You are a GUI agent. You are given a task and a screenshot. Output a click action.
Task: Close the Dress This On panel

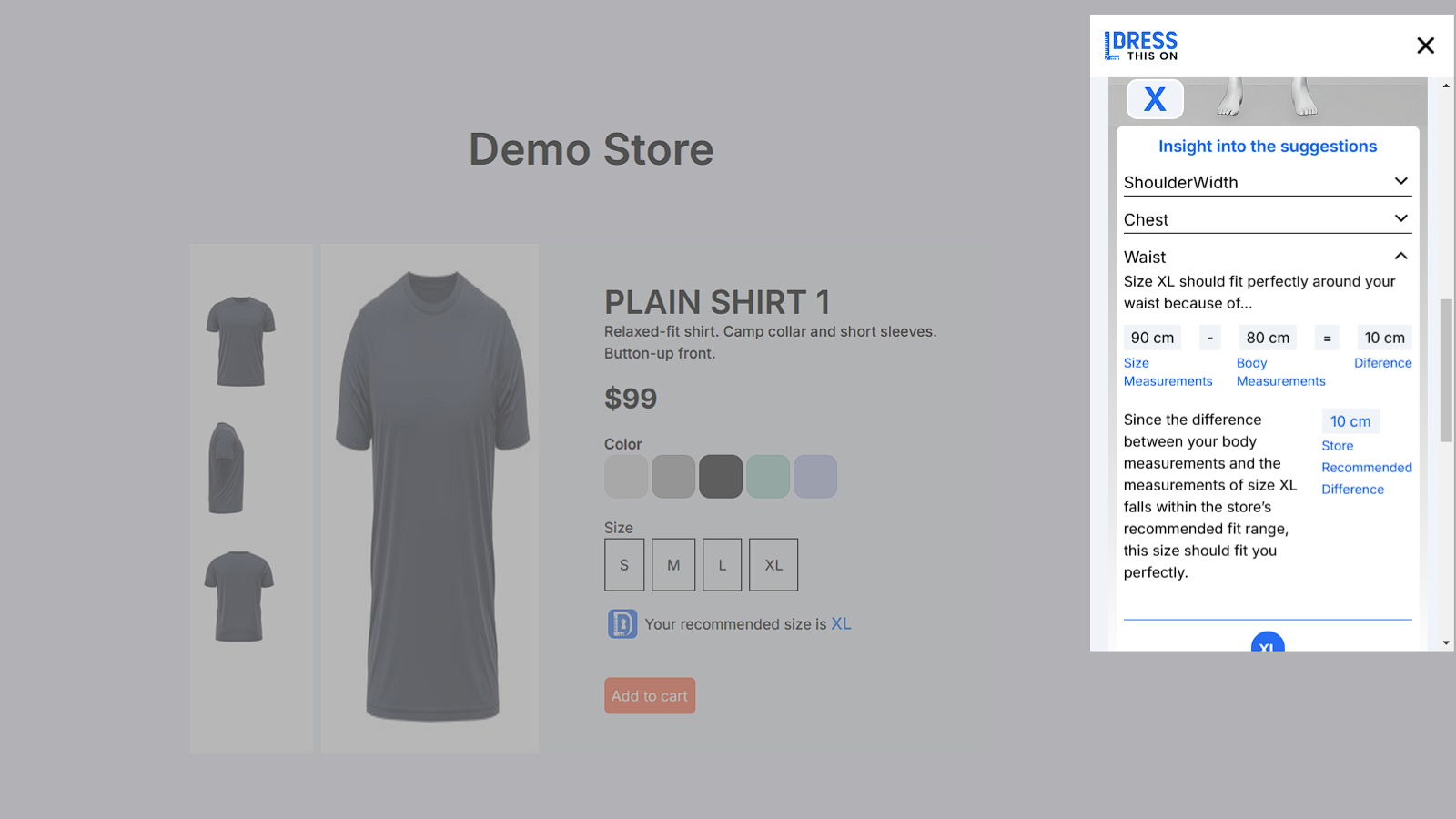click(1425, 45)
